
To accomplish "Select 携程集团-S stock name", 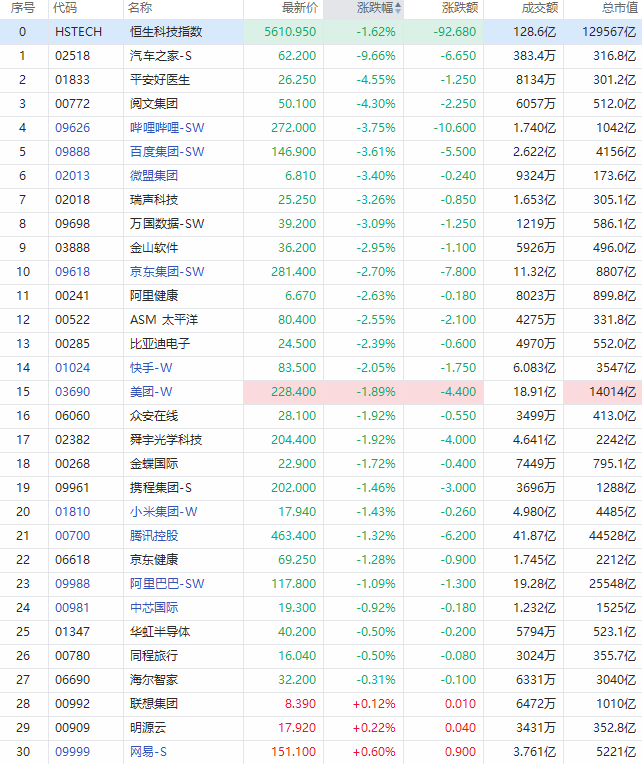I will pyautogui.click(x=161, y=488).
